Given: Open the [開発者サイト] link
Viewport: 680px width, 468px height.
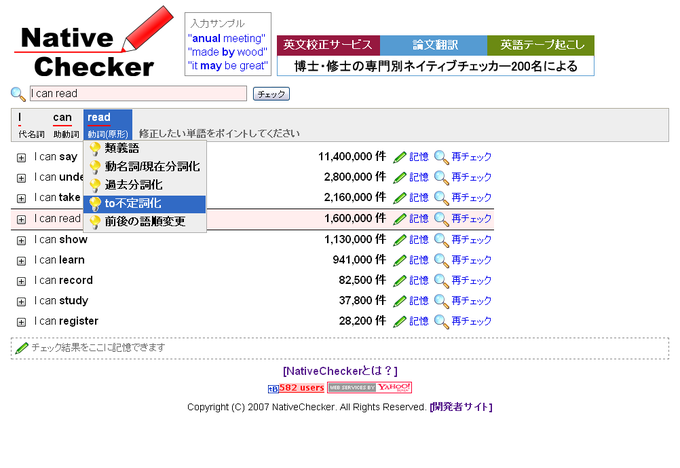Looking at the screenshot, I should 461,407.
